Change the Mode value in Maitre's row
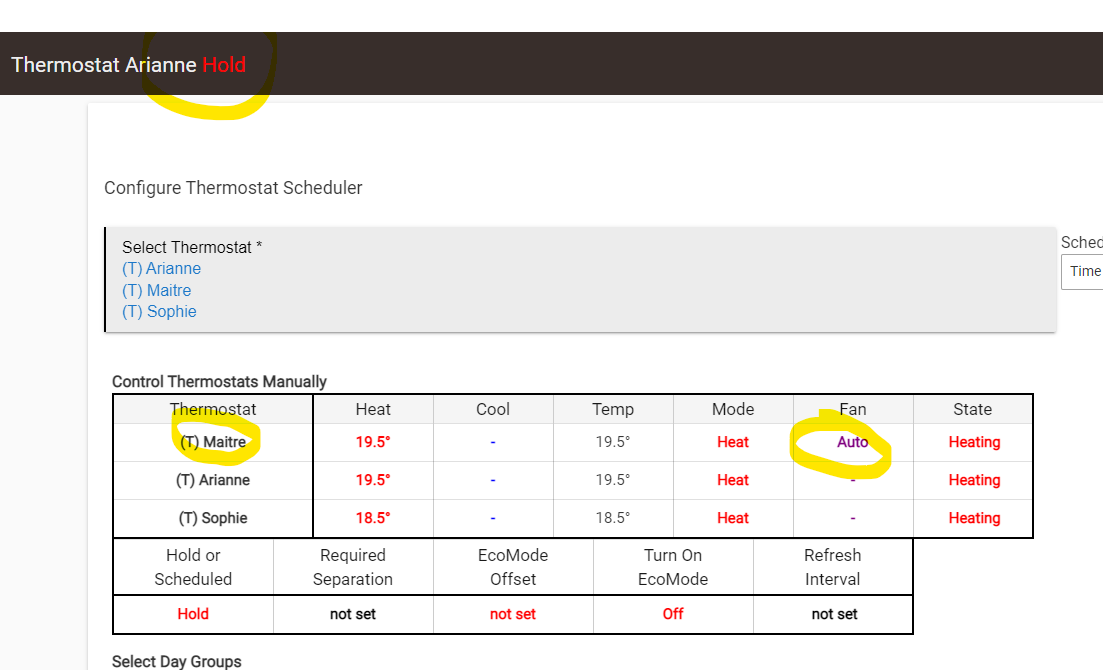 733,443
